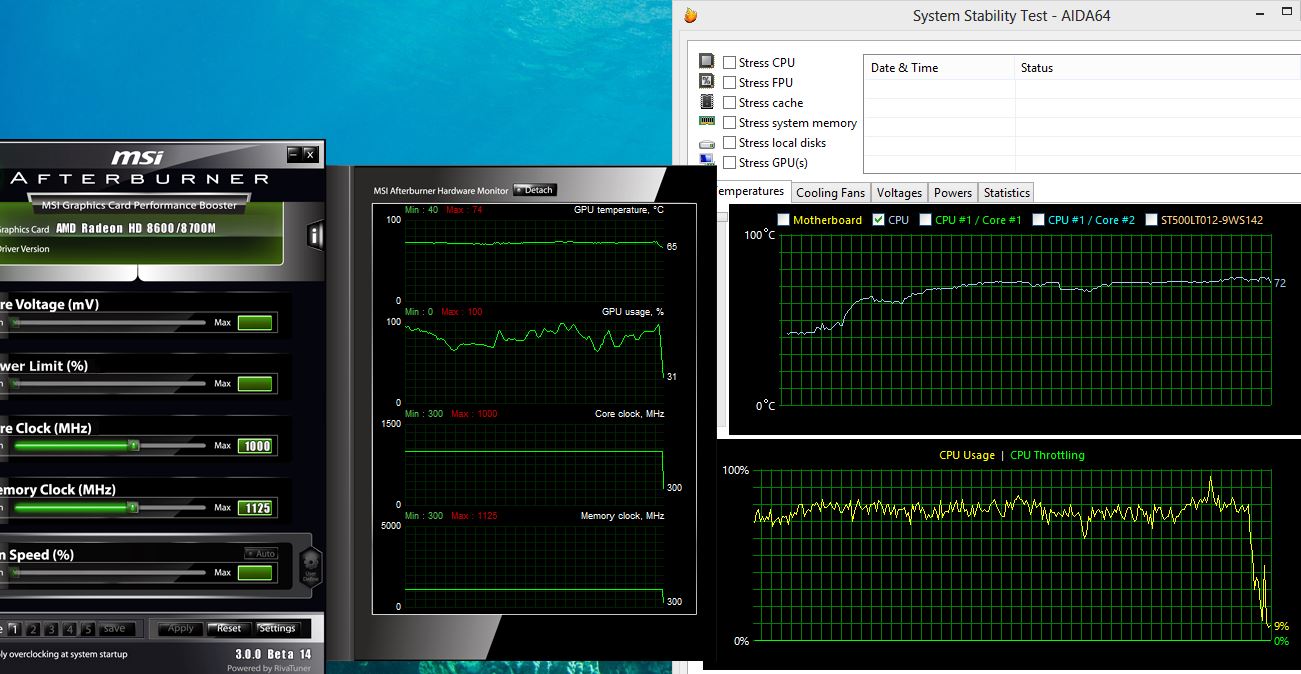Click the chip icon beside Stress cache
Screen dimensions: 1301x674
coord(707,102)
